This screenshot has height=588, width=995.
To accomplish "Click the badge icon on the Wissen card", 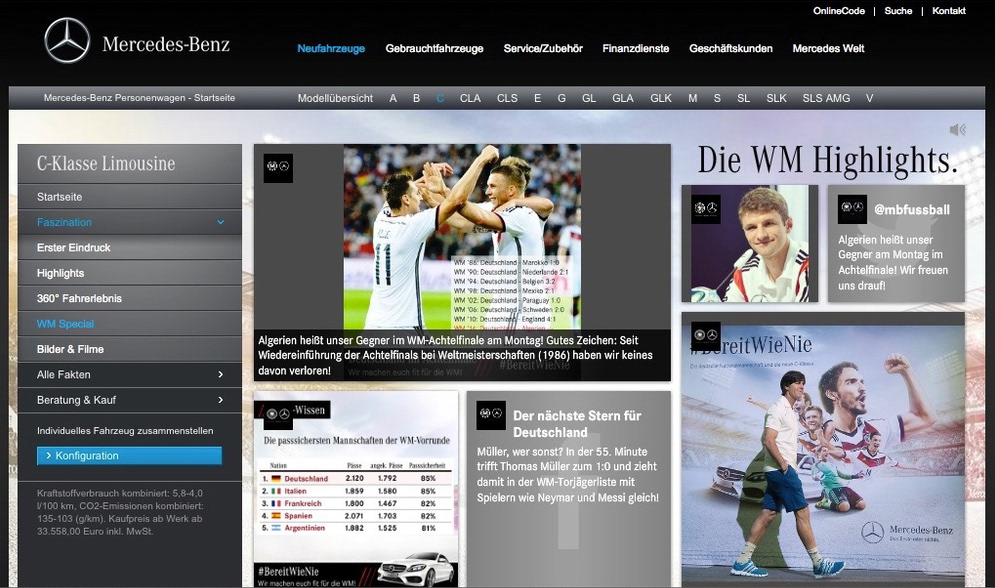I will (278, 414).
